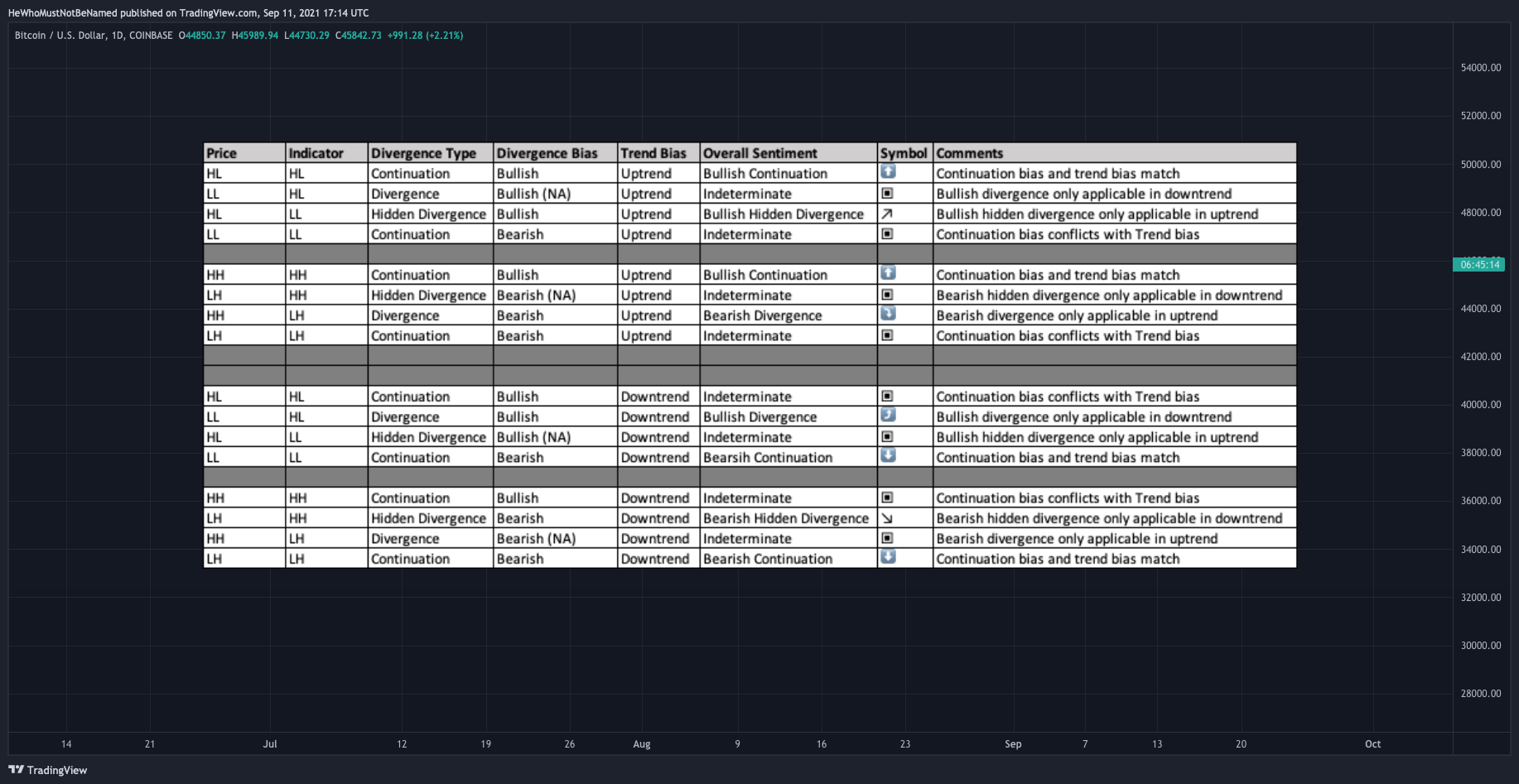Click the down arrow symbol in the last row, Bearish Continuation
The width and height of the screenshot is (1519, 784).
(x=888, y=557)
